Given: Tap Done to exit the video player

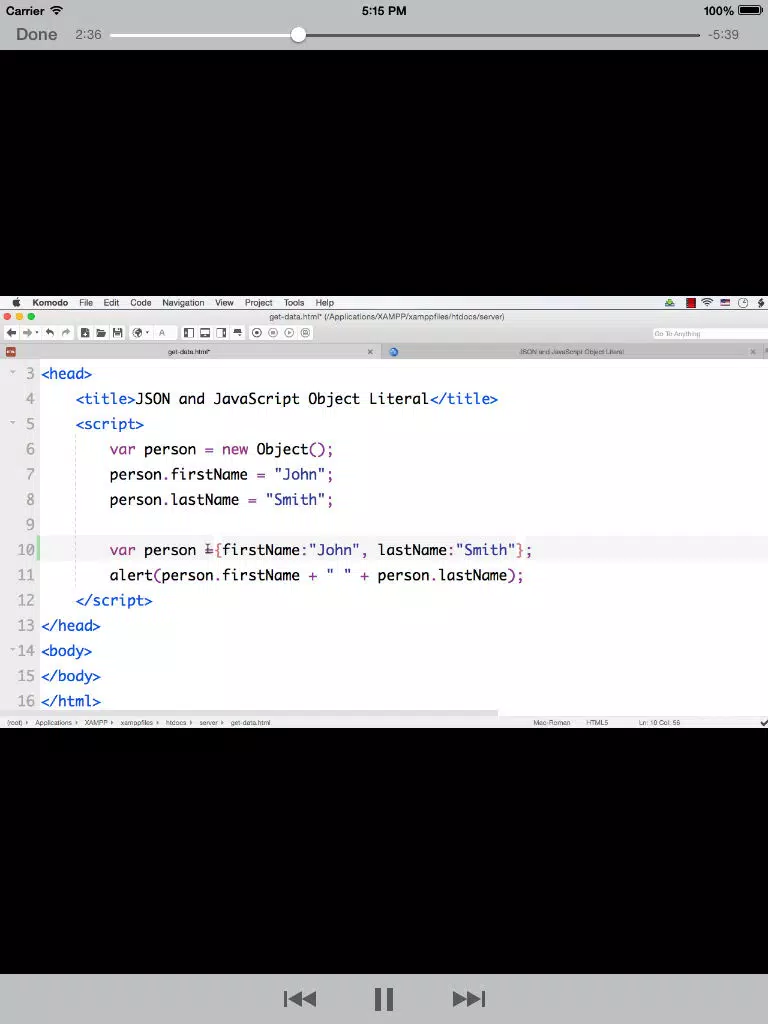Looking at the screenshot, I should point(37,35).
